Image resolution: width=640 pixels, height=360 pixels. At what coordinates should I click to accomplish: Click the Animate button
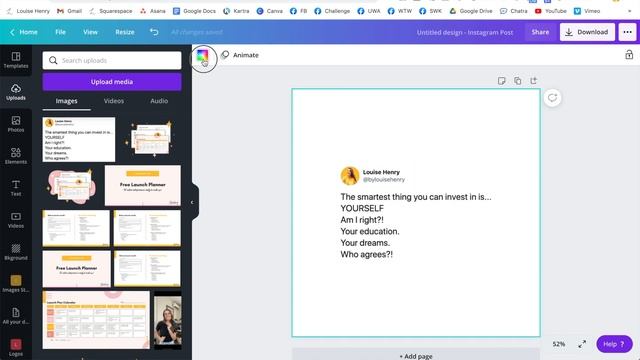240,55
